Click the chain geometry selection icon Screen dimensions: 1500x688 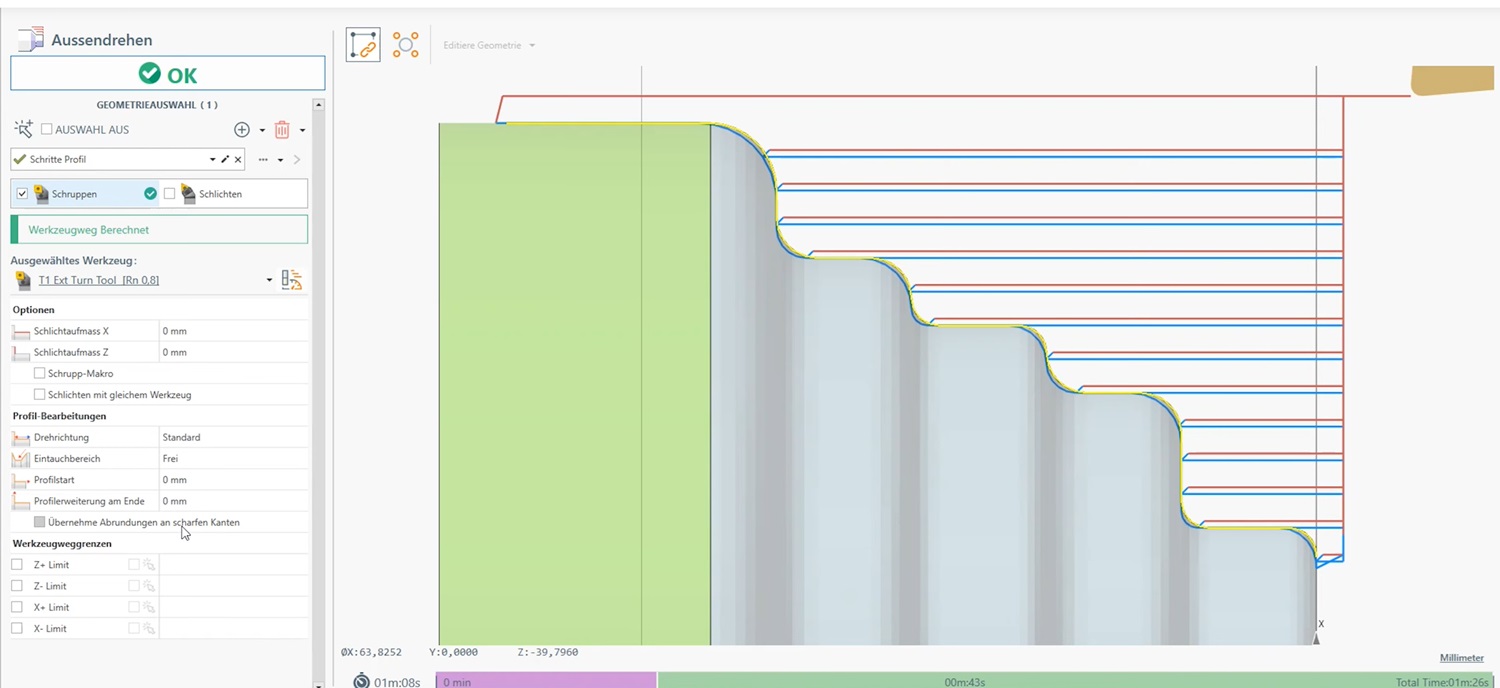coord(363,45)
